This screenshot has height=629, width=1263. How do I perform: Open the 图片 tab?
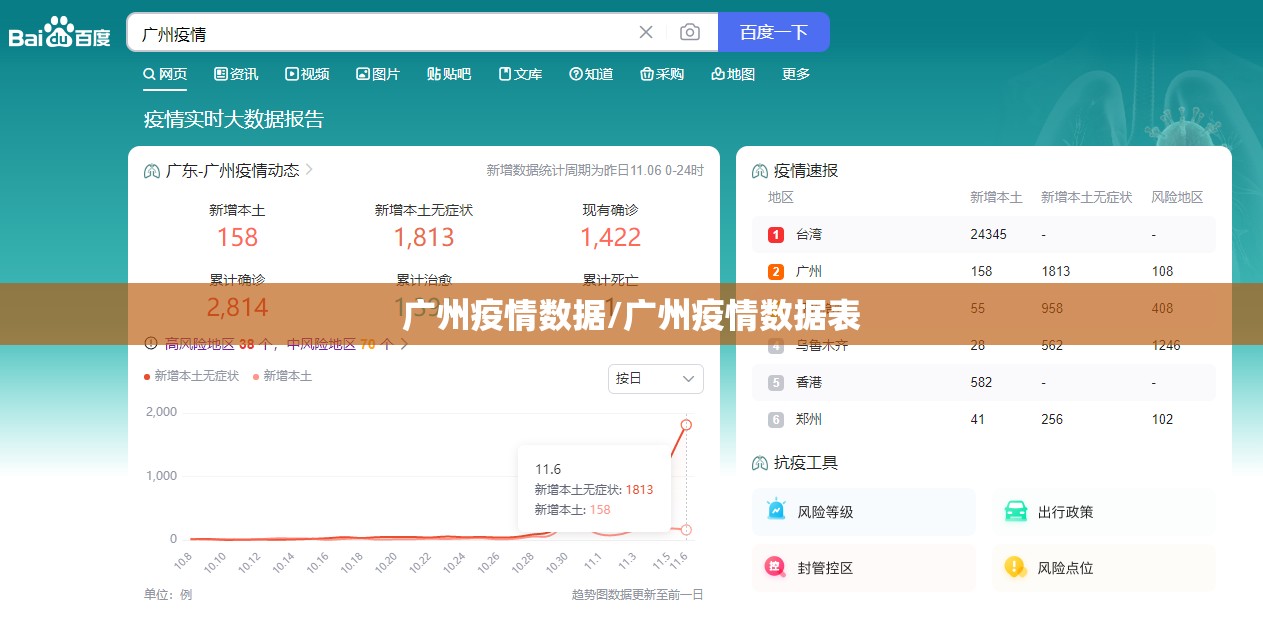pos(378,74)
